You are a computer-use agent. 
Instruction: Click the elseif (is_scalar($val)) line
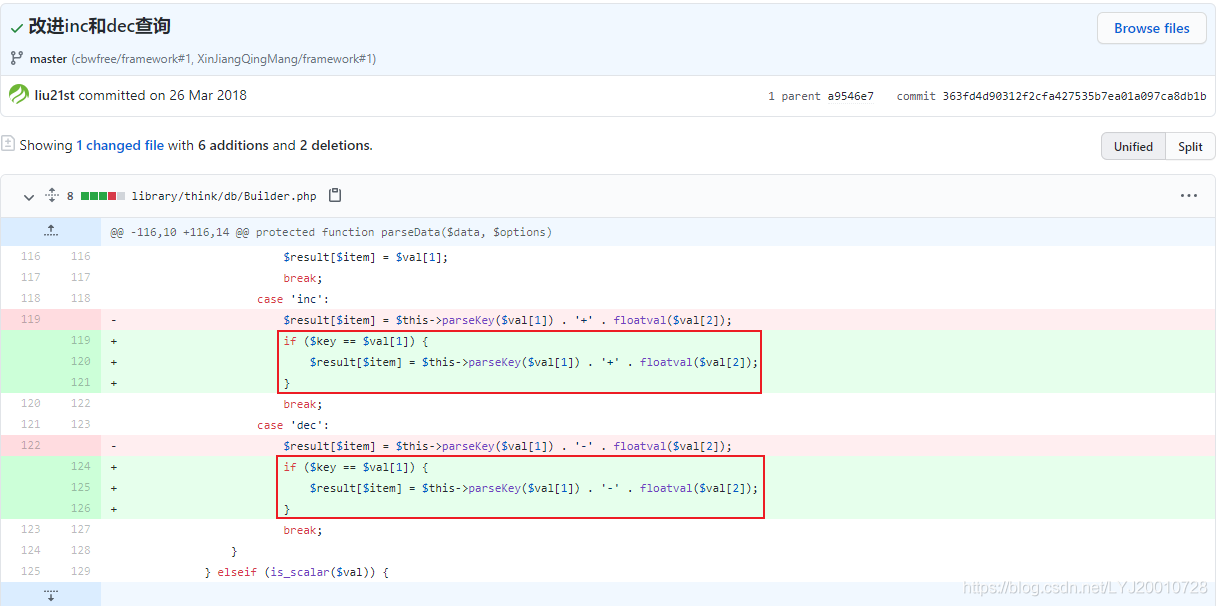296,572
